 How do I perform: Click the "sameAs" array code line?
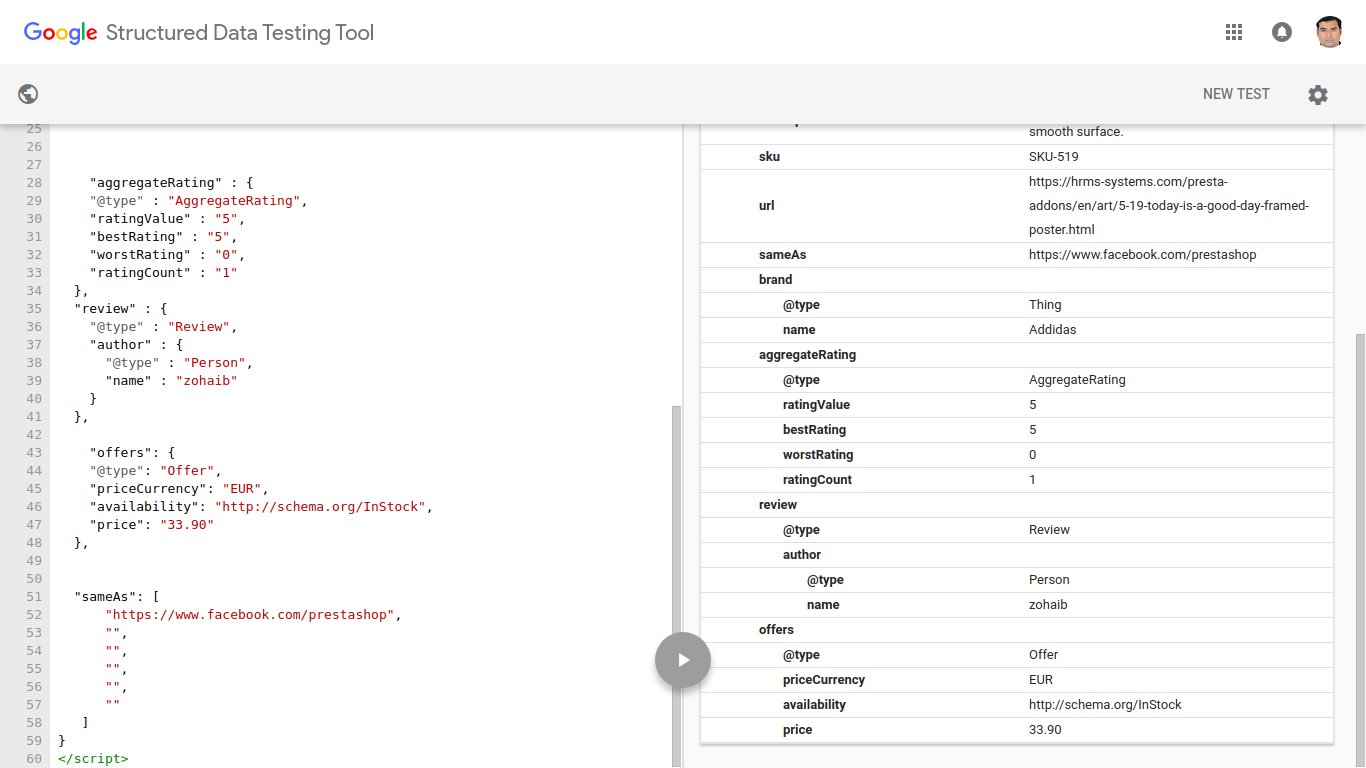(x=117, y=597)
